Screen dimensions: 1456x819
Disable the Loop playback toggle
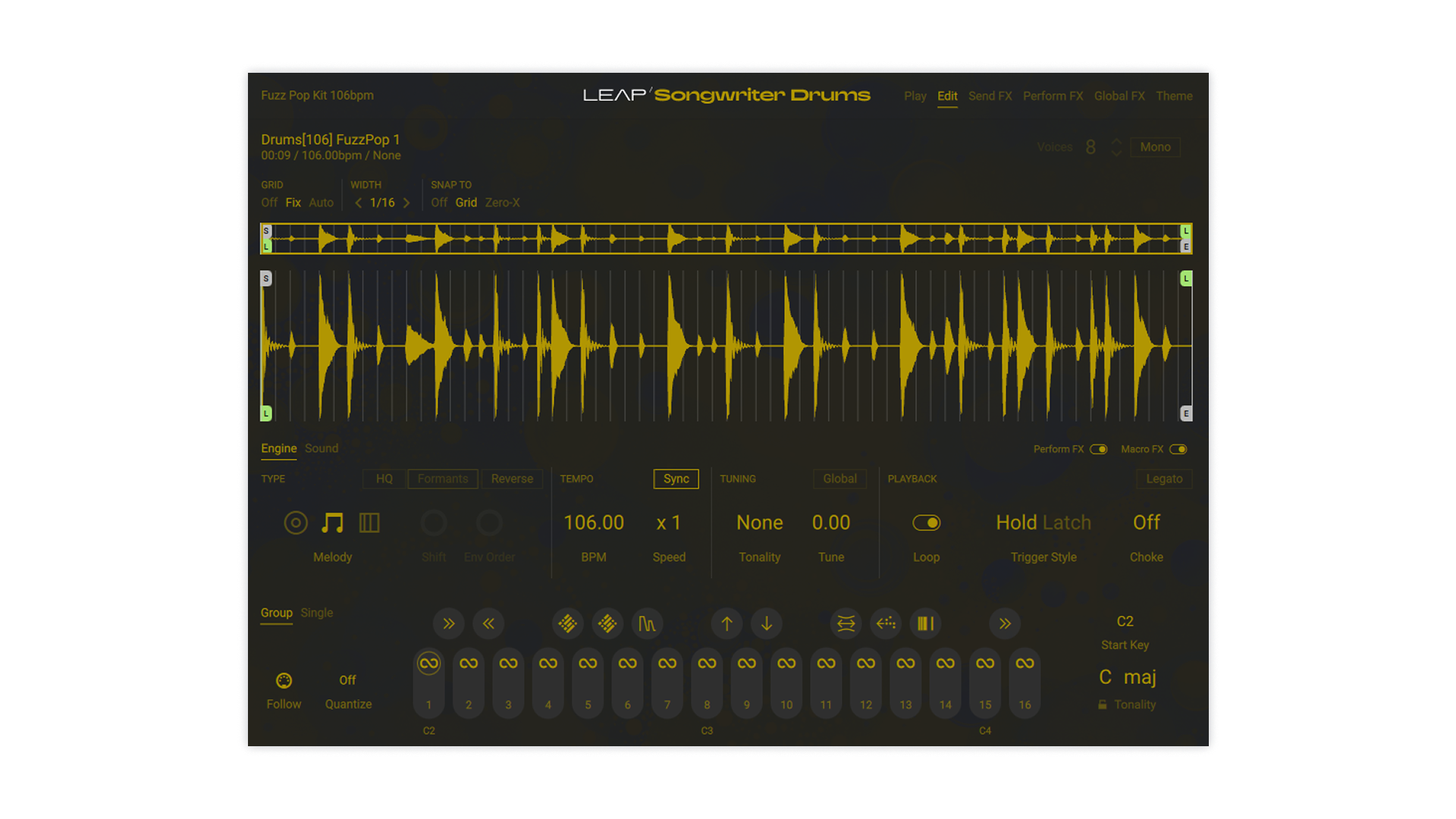click(927, 522)
